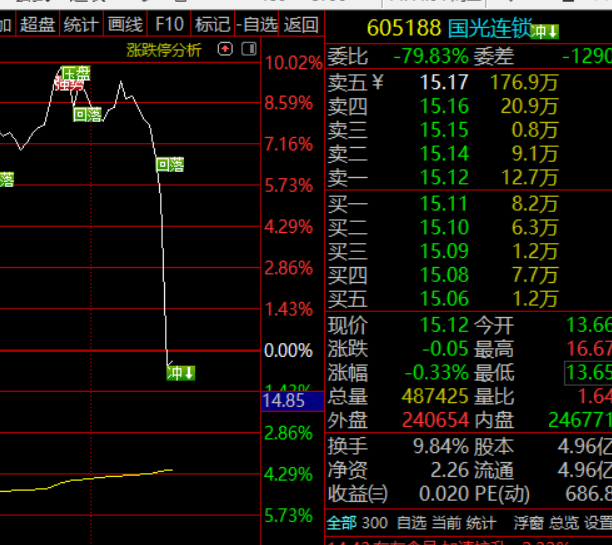Click the 回落 marker near the 5.73% line
The height and width of the screenshot is (545, 612).
(170, 164)
